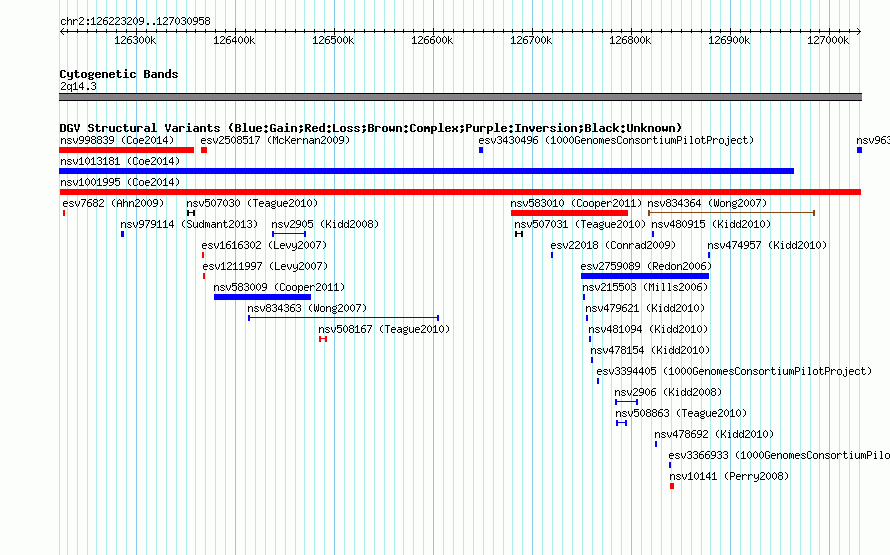Viewport: 890px width, 555px height.
Task: Click the nsv2905 (Kidd2008) variant label
Action: [x=325, y=224]
